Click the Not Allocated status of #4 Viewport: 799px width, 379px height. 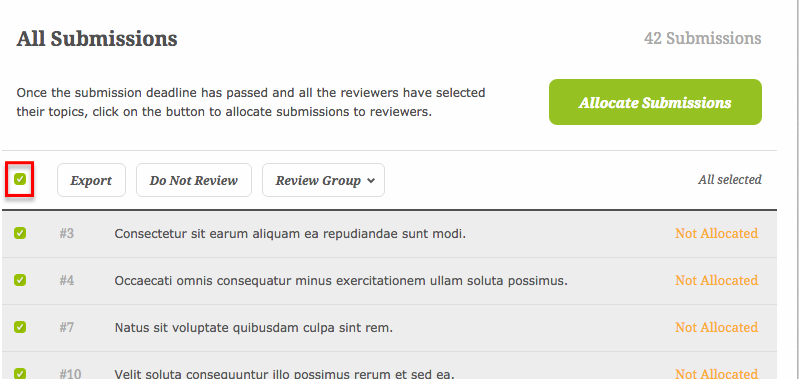pos(716,280)
